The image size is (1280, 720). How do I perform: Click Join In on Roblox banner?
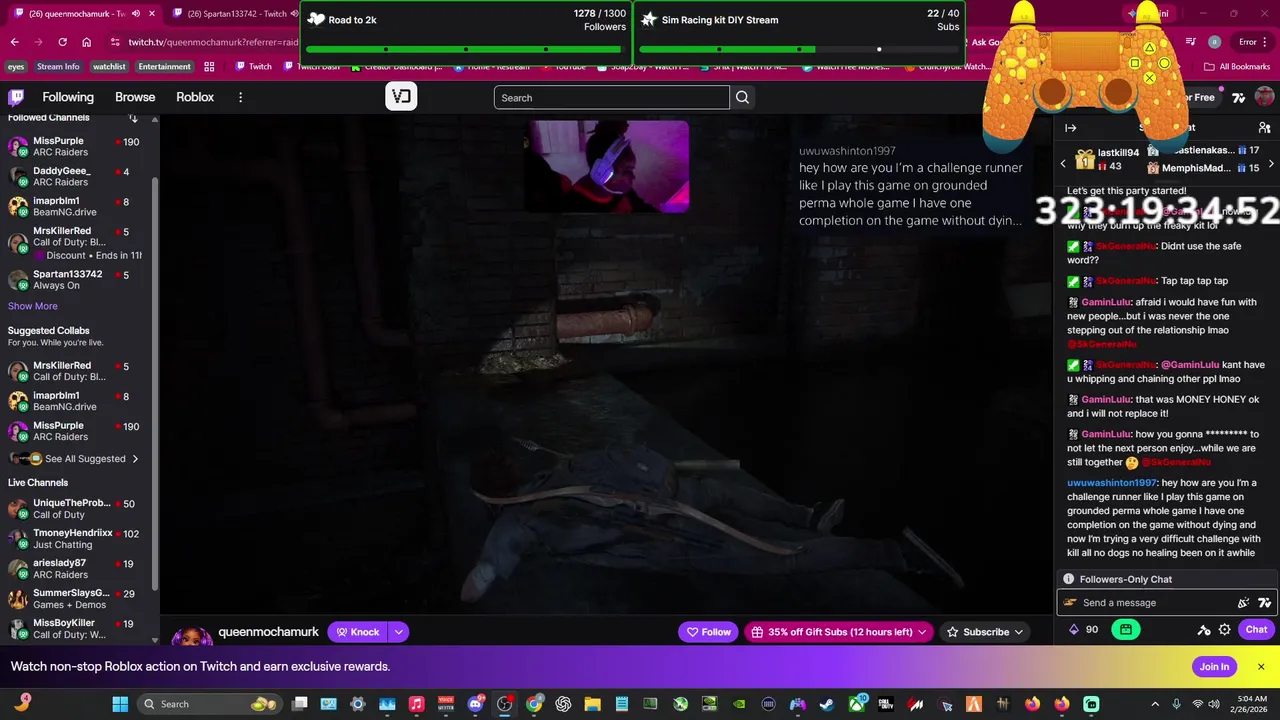tap(1214, 667)
